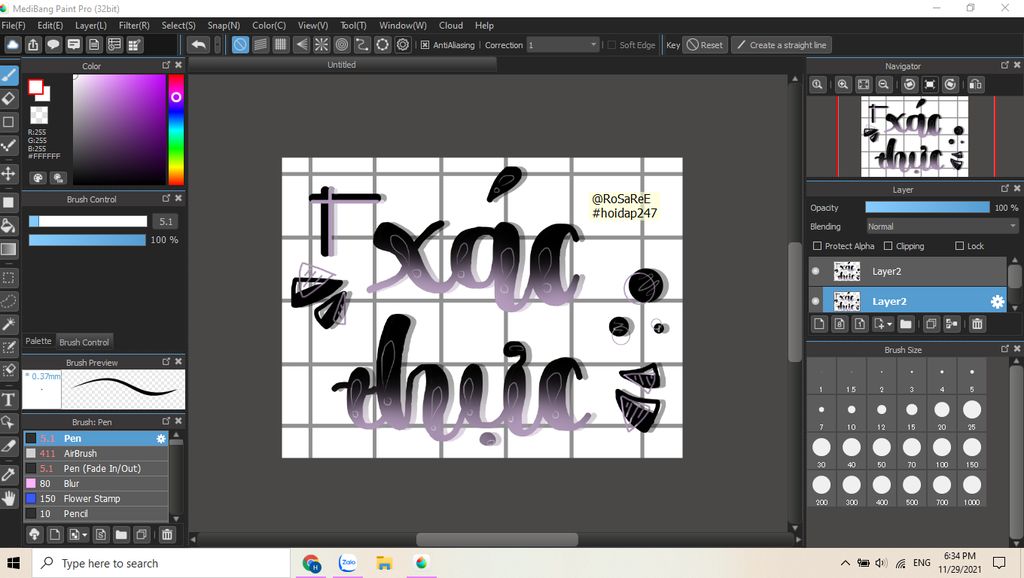
Task: Pick the Pencil brush
Action: pyautogui.click(x=96, y=514)
